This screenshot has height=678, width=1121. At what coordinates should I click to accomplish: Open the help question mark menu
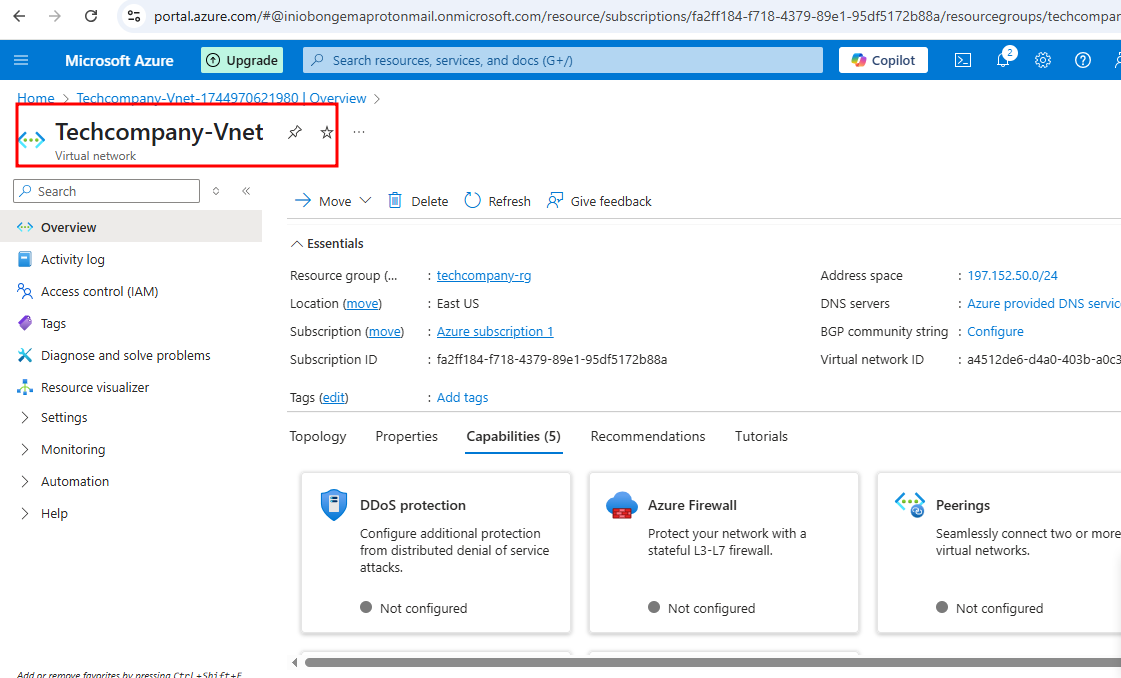(1083, 60)
